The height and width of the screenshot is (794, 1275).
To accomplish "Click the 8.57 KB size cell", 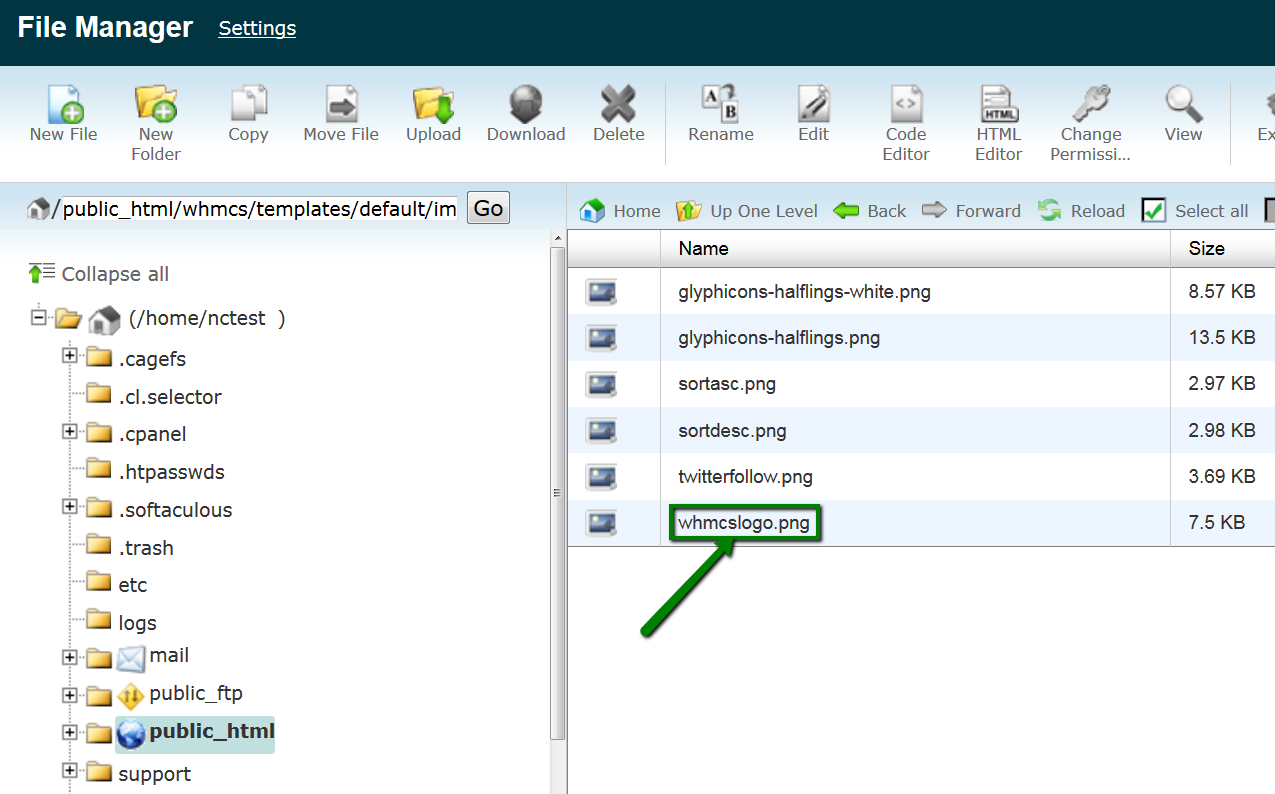I will pyautogui.click(x=1222, y=292).
